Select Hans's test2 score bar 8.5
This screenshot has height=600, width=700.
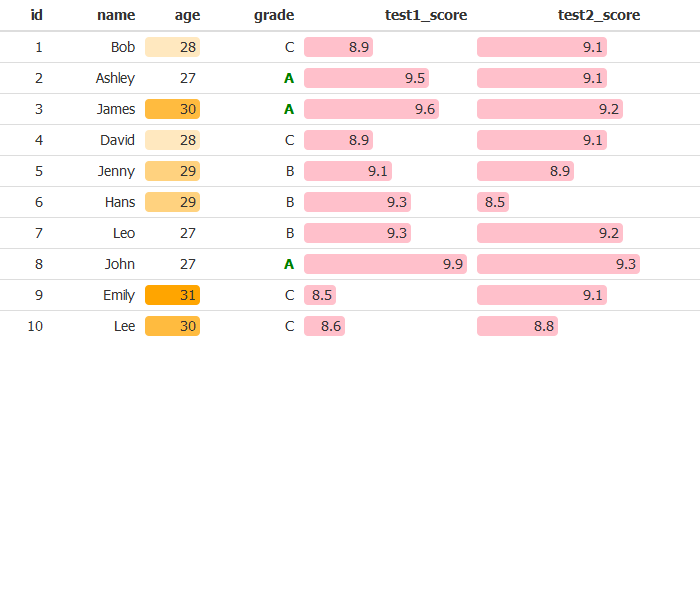493,202
